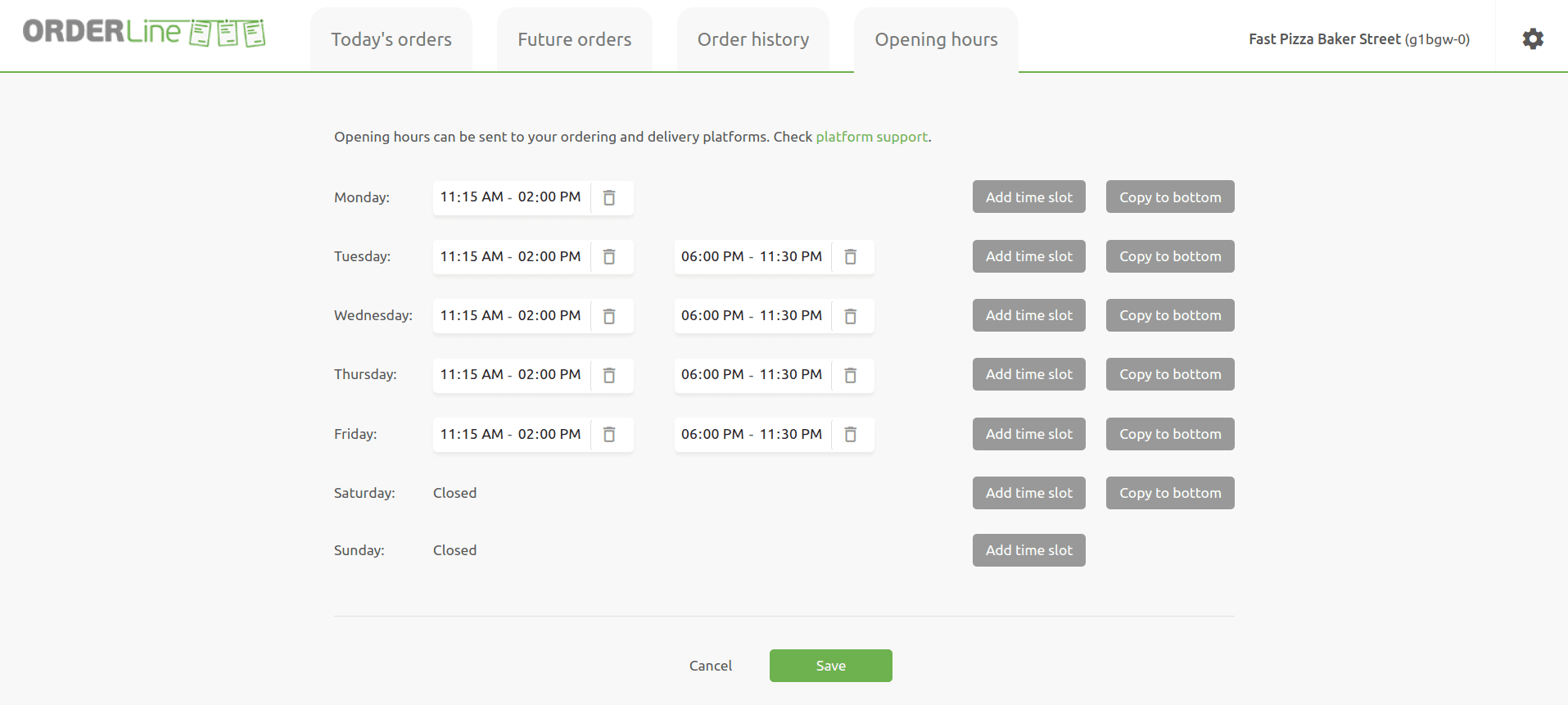
Task: Open the platform support link
Action: (871, 137)
